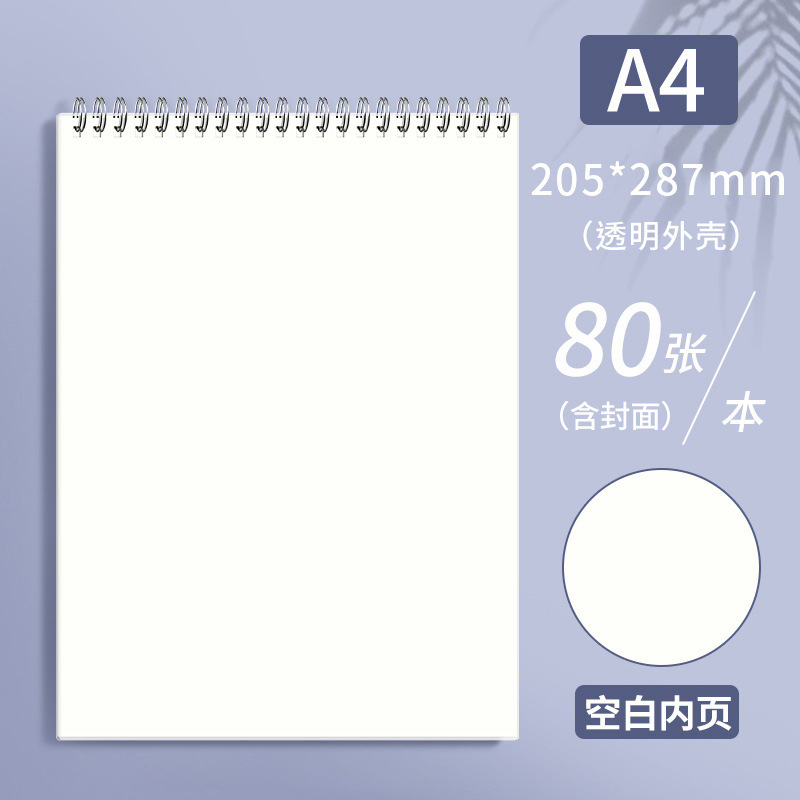Click the bottom edge of the notebook
800x800 pixels.
coord(287,738)
